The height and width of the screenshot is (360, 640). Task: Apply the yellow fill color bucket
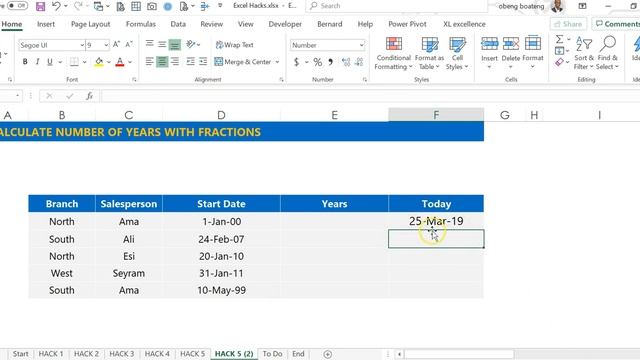99,62
